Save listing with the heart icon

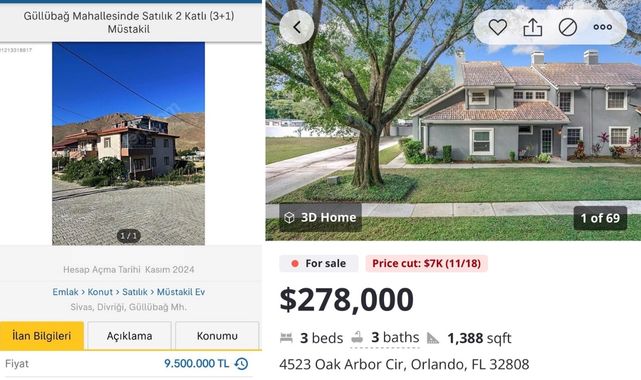[498, 27]
